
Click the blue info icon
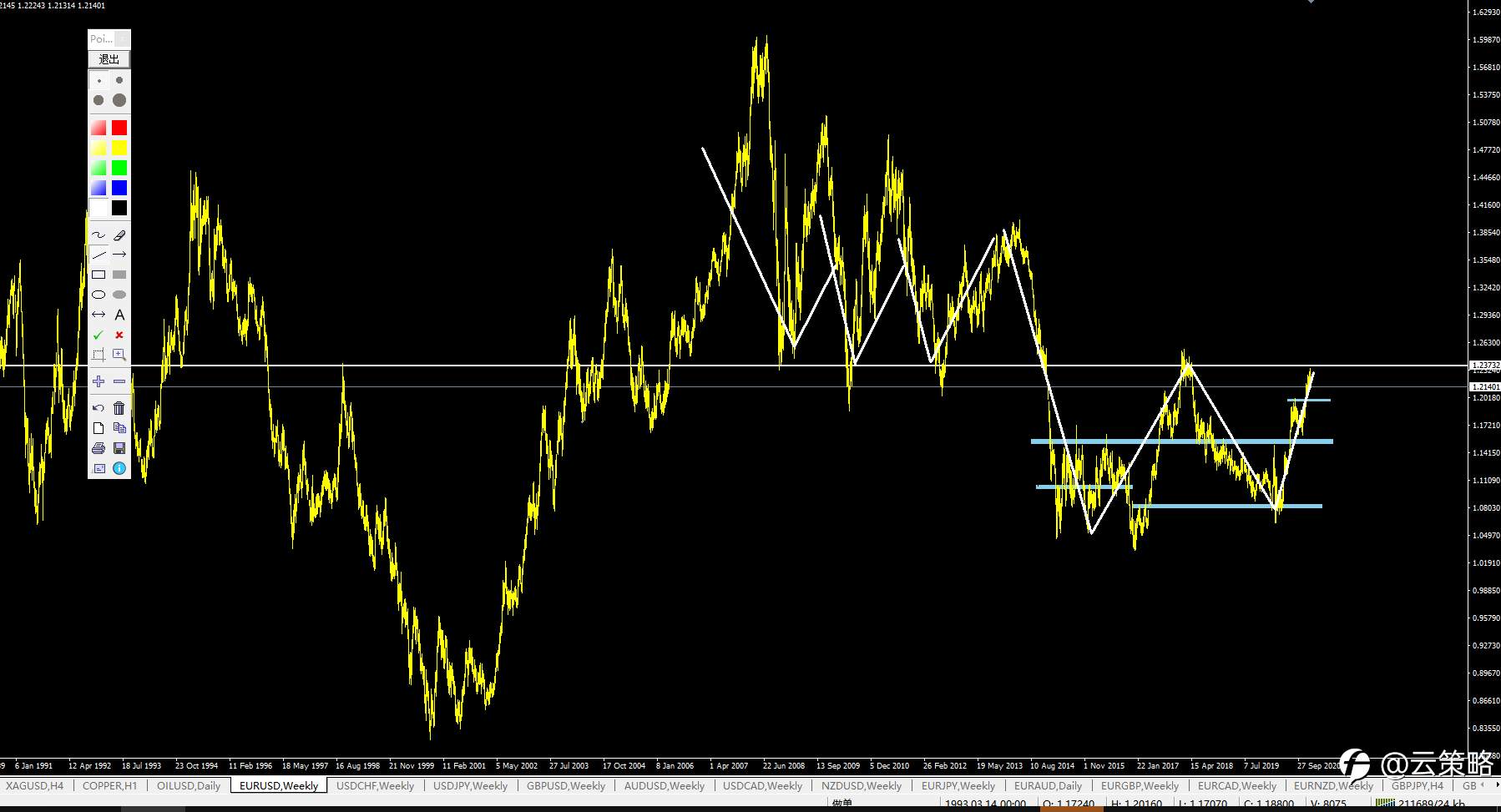click(x=119, y=468)
